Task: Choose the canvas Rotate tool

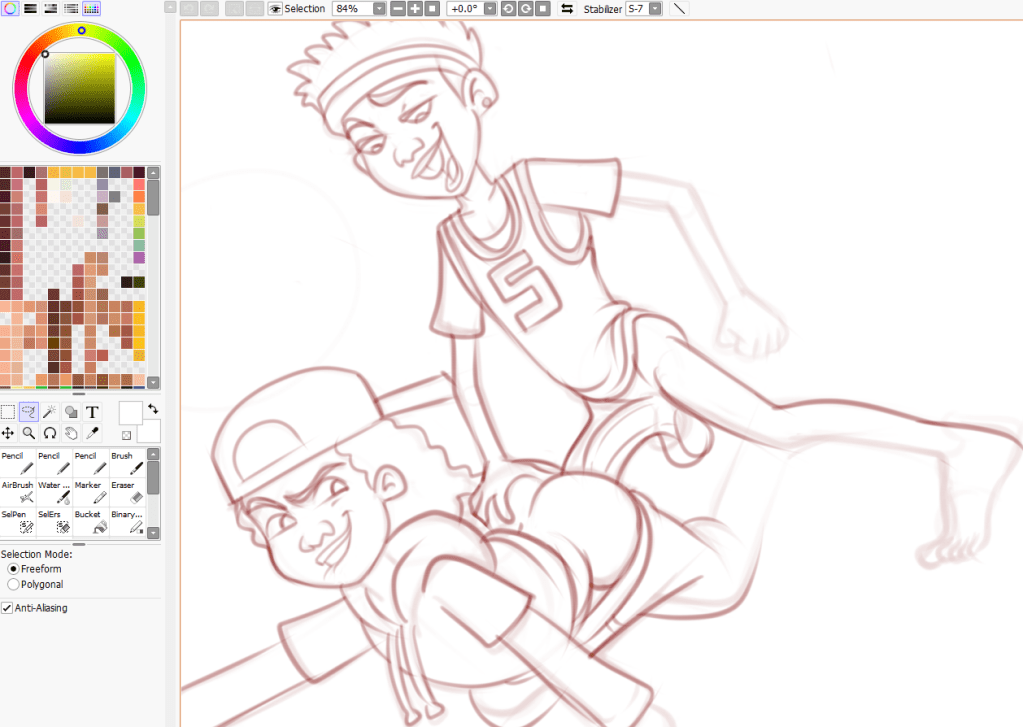Action: 50,433
